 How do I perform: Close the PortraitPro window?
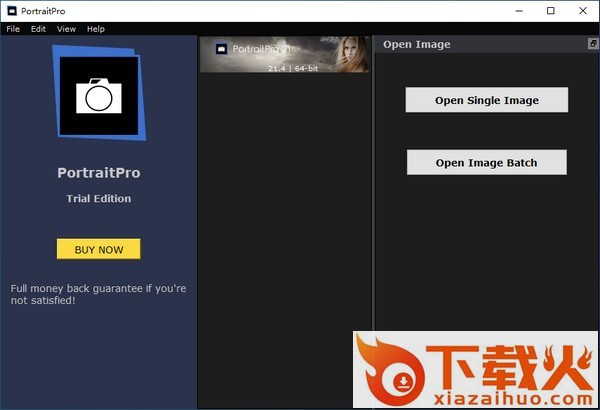[583, 11]
